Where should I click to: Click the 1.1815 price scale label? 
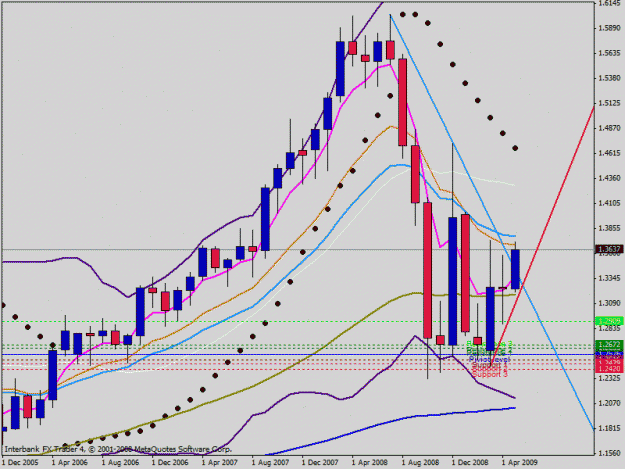[x=609, y=428]
